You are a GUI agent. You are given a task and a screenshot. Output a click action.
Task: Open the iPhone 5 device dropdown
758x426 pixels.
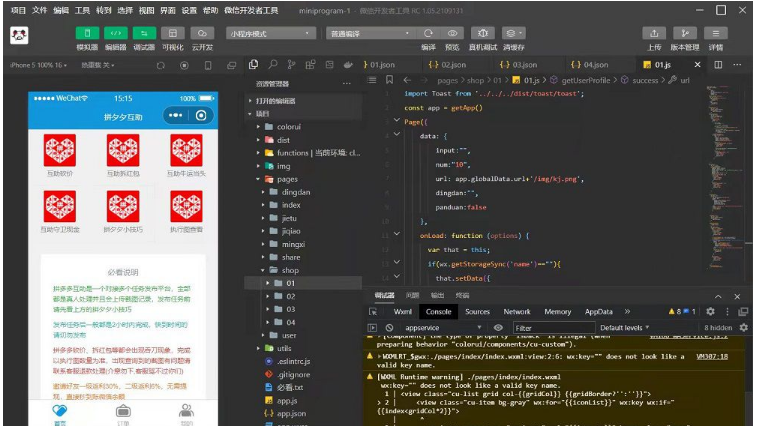[x=37, y=65]
